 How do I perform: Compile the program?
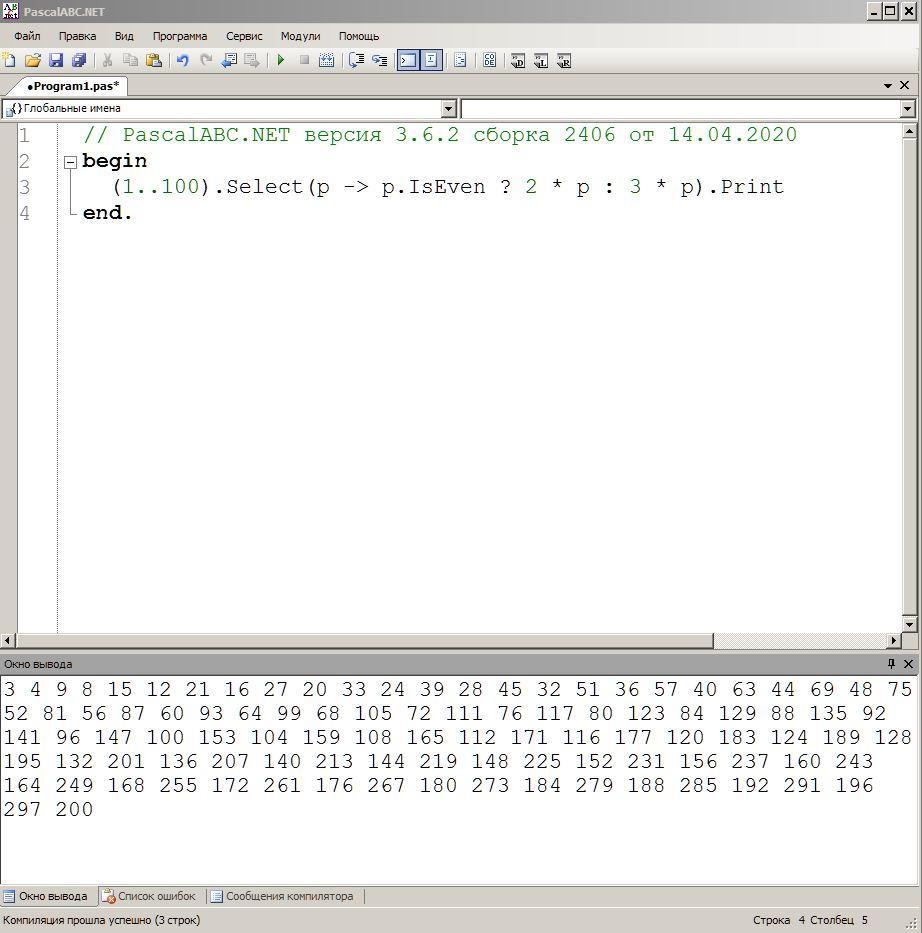click(x=327, y=60)
